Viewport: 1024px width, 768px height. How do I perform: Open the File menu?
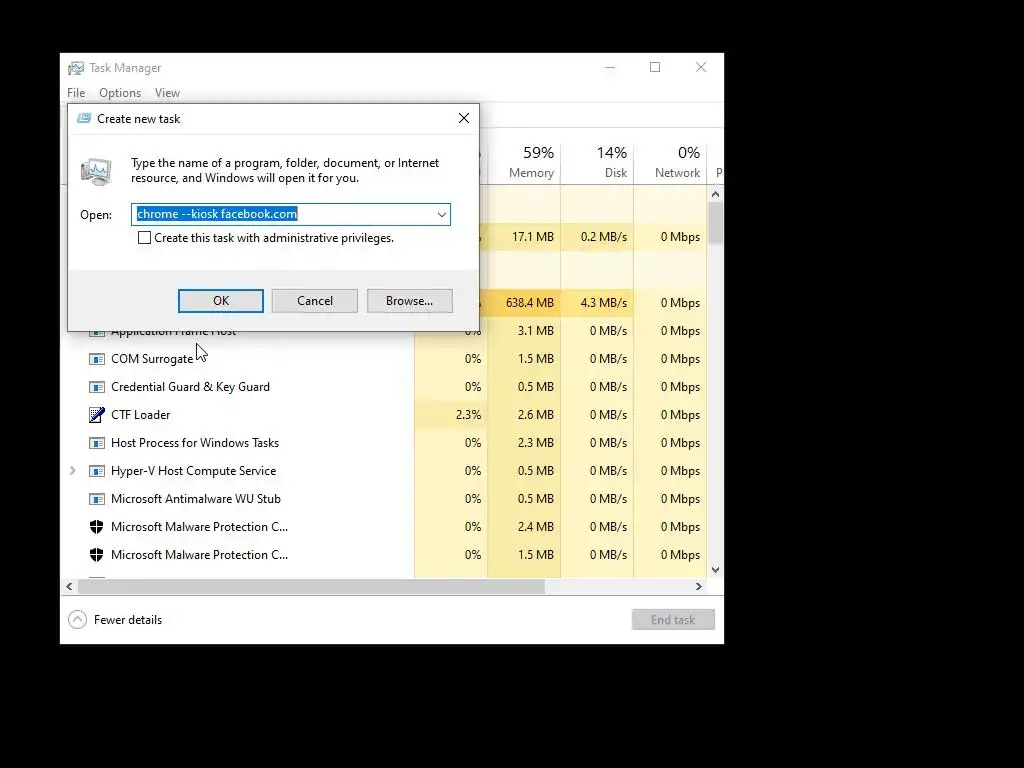click(x=76, y=93)
